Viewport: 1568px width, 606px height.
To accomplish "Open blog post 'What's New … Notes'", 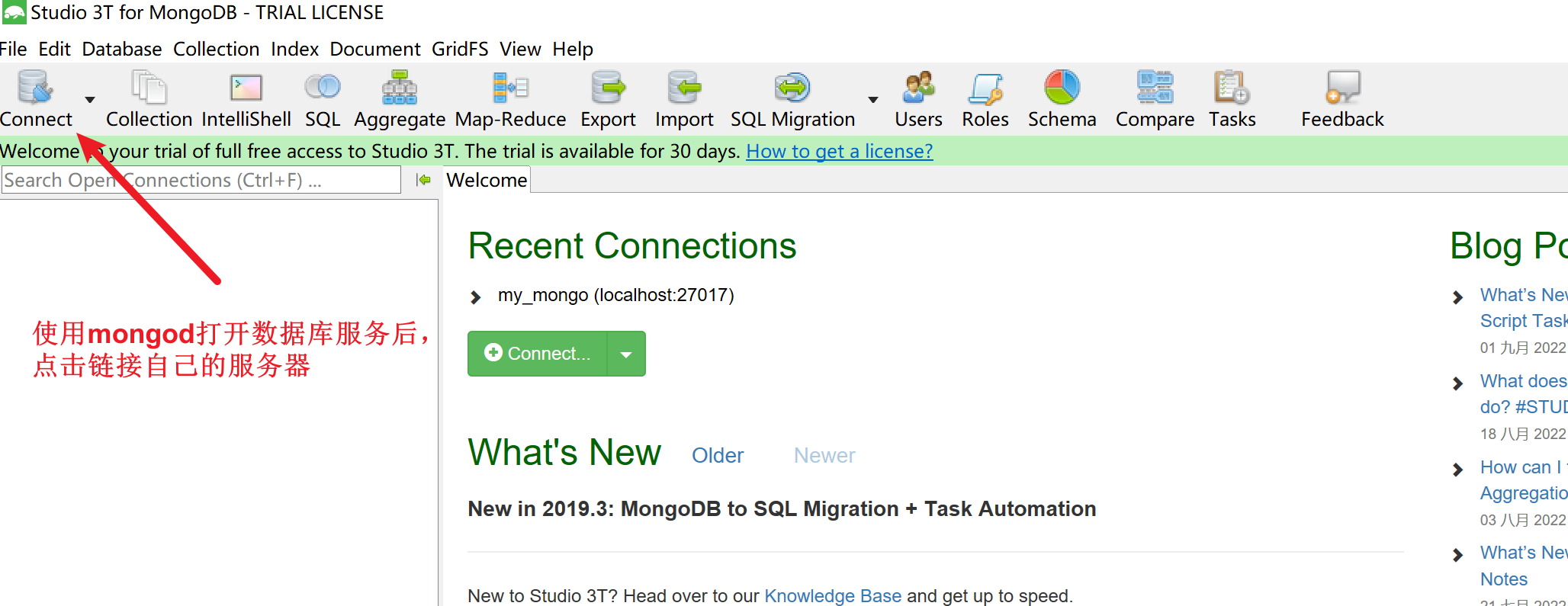I will coord(1524,566).
